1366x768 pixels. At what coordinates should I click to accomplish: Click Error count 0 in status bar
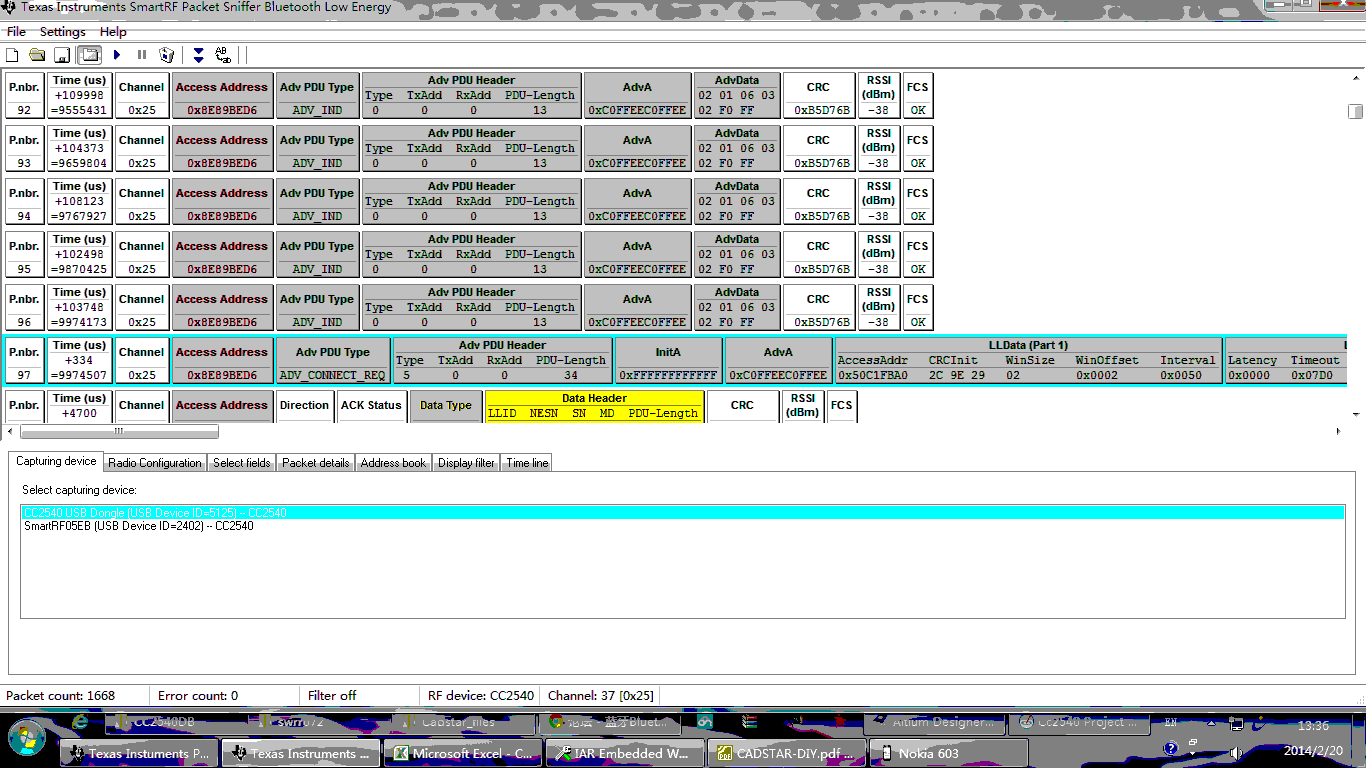(x=198, y=696)
